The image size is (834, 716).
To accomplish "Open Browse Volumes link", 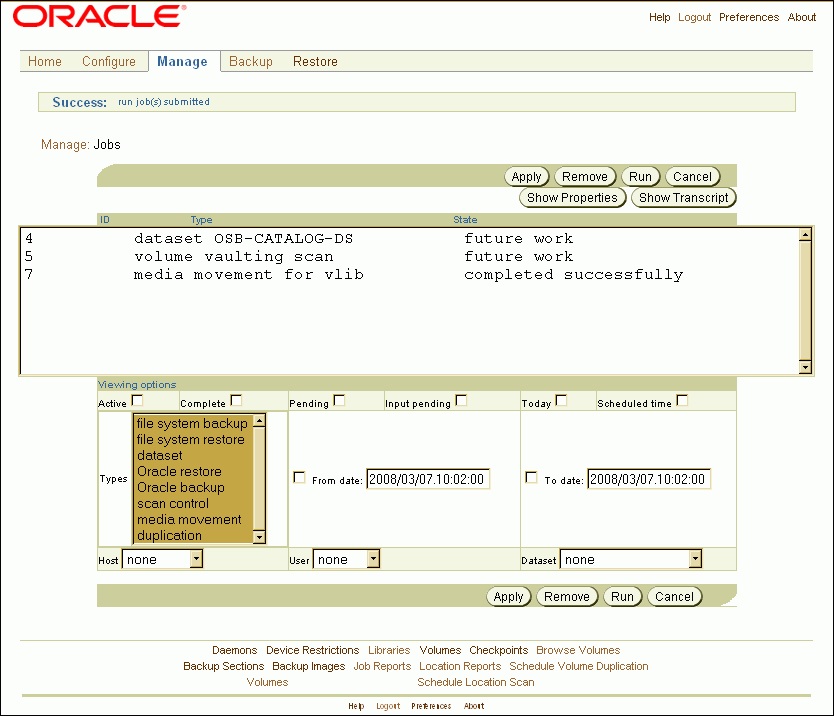I will (x=578, y=650).
